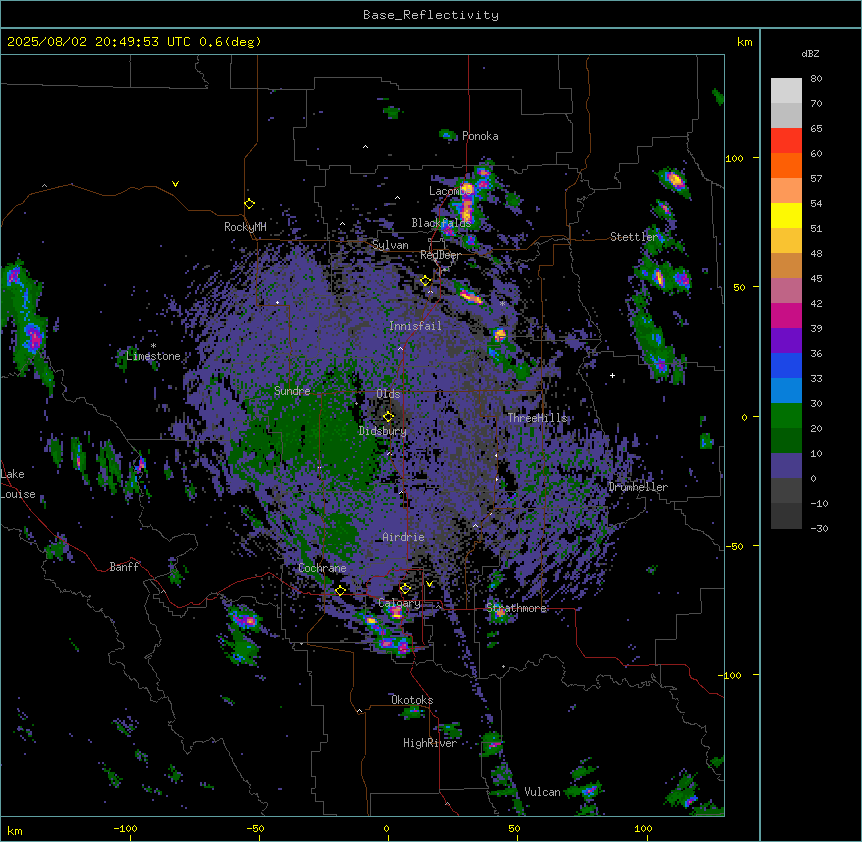
Task: Select the ThreeHills label
Action: point(537,418)
